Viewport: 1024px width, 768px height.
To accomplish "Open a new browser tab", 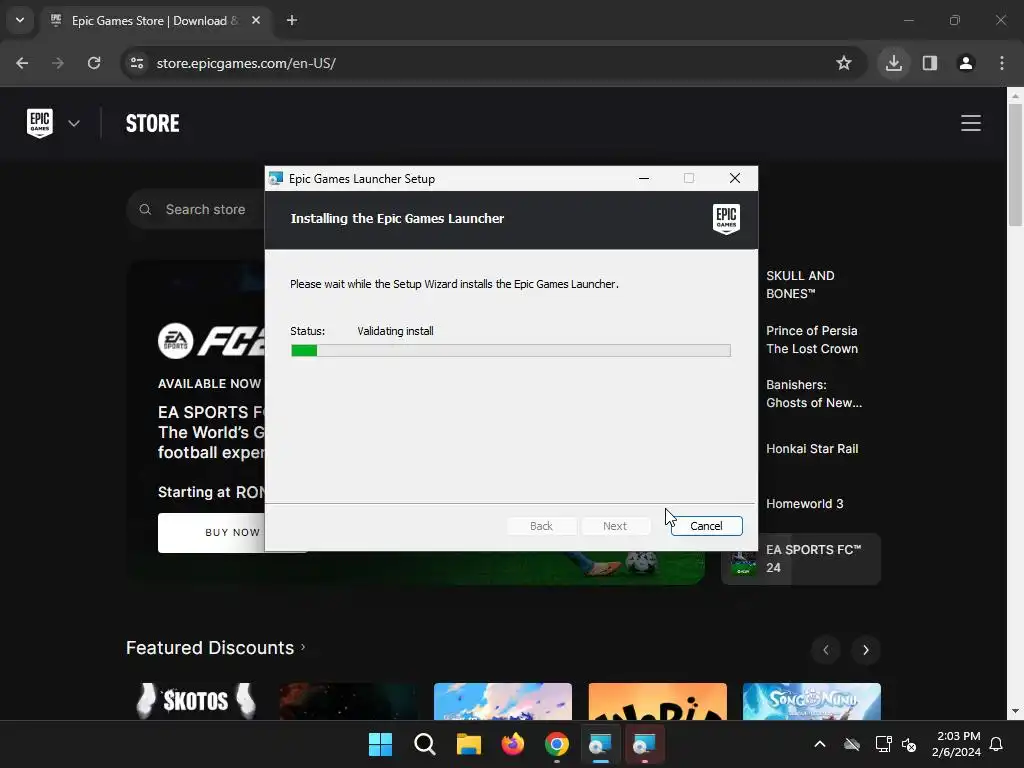I will [292, 21].
